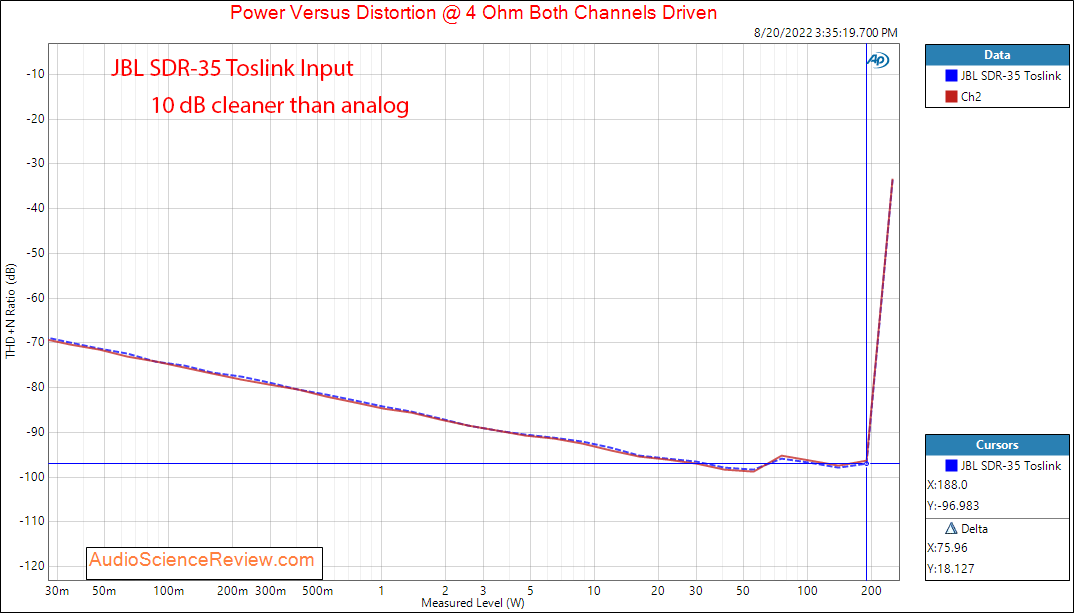Select the Cursors panel header
The width and height of the screenshot is (1074, 613).
(997, 445)
